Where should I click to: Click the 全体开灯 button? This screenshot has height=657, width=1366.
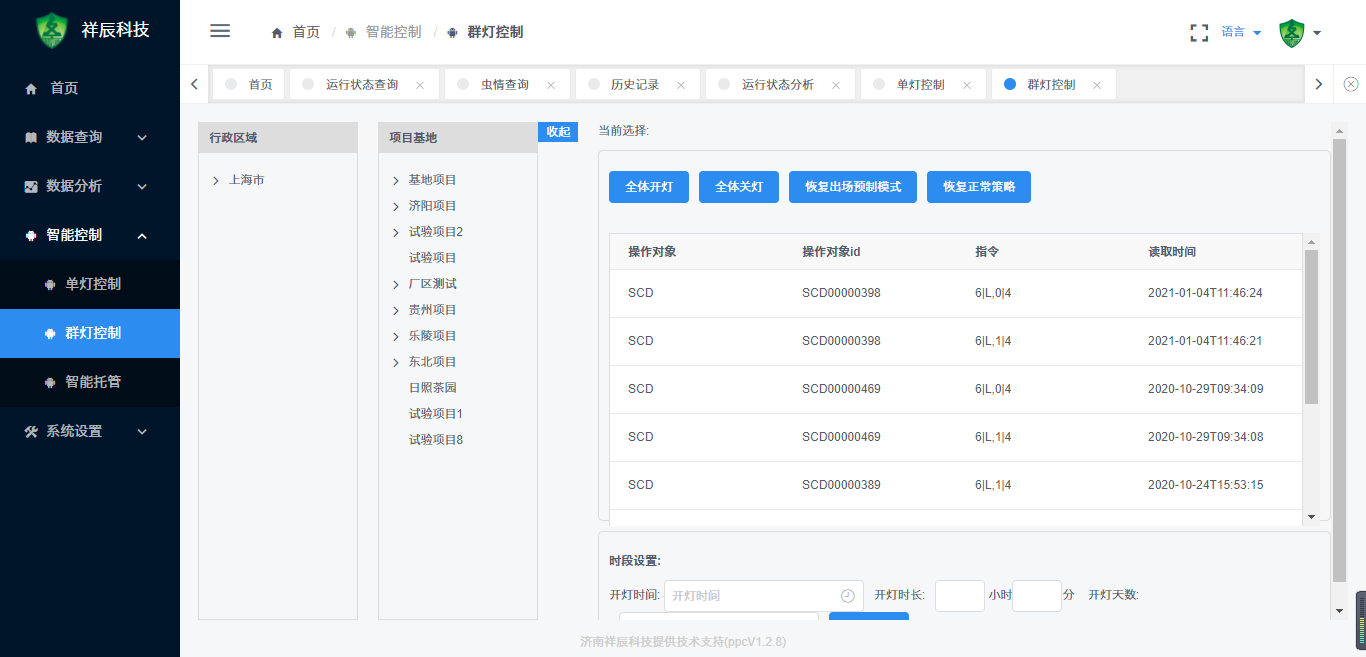click(x=648, y=187)
